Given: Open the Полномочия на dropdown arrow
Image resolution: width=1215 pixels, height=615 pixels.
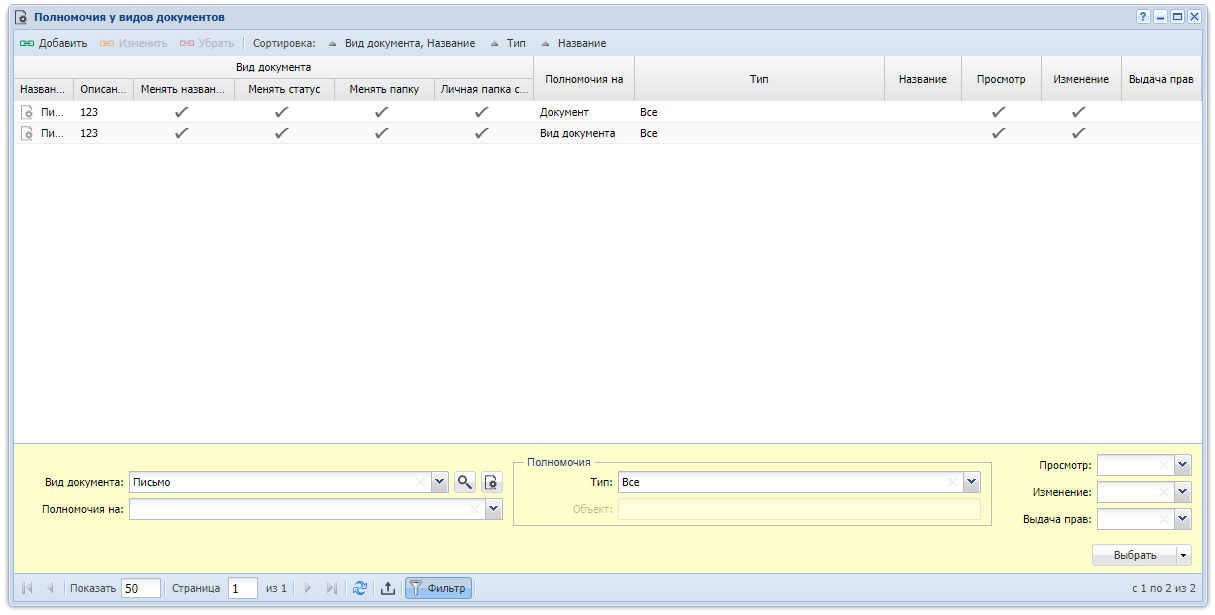Looking at the screenshot, I should click(x=494, y=509).
